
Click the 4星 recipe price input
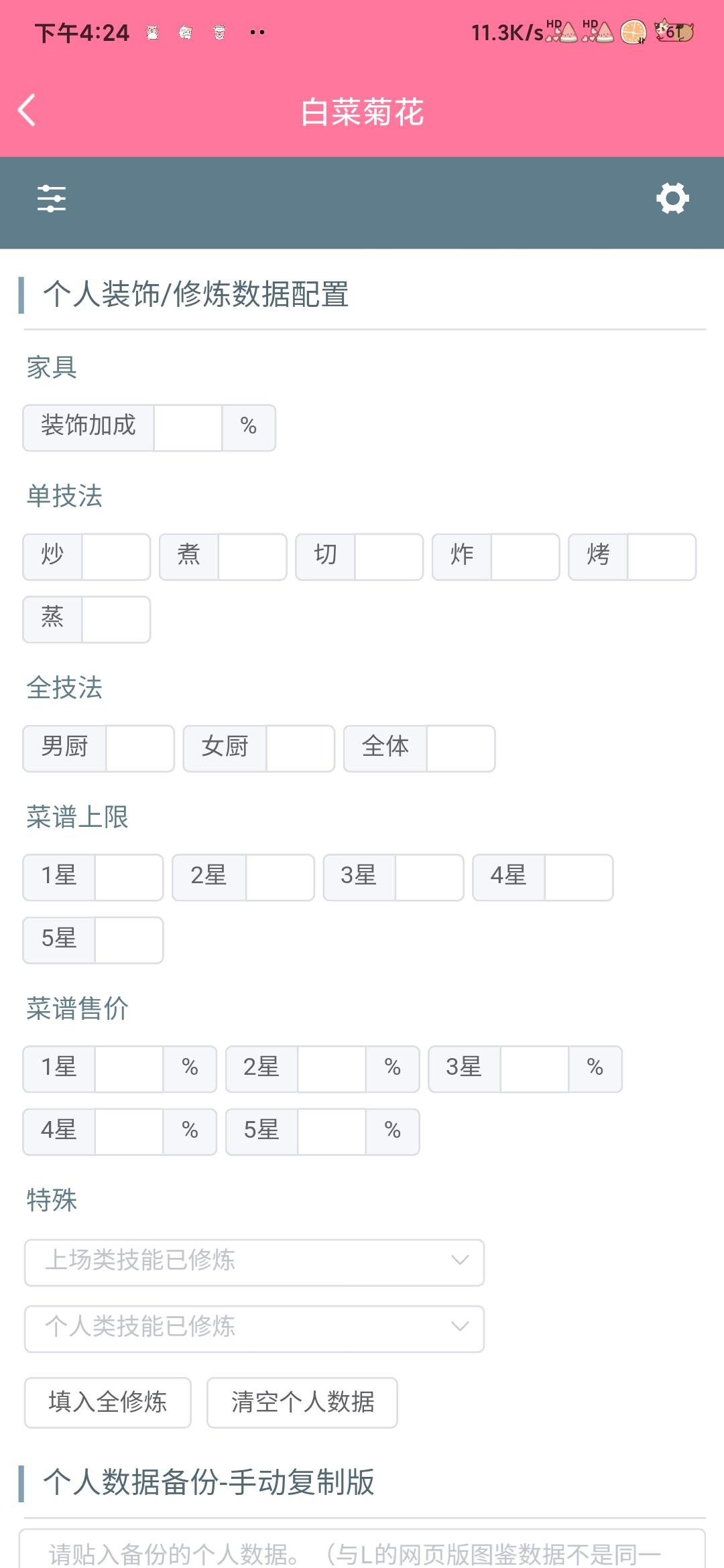tap(129, 1132)
